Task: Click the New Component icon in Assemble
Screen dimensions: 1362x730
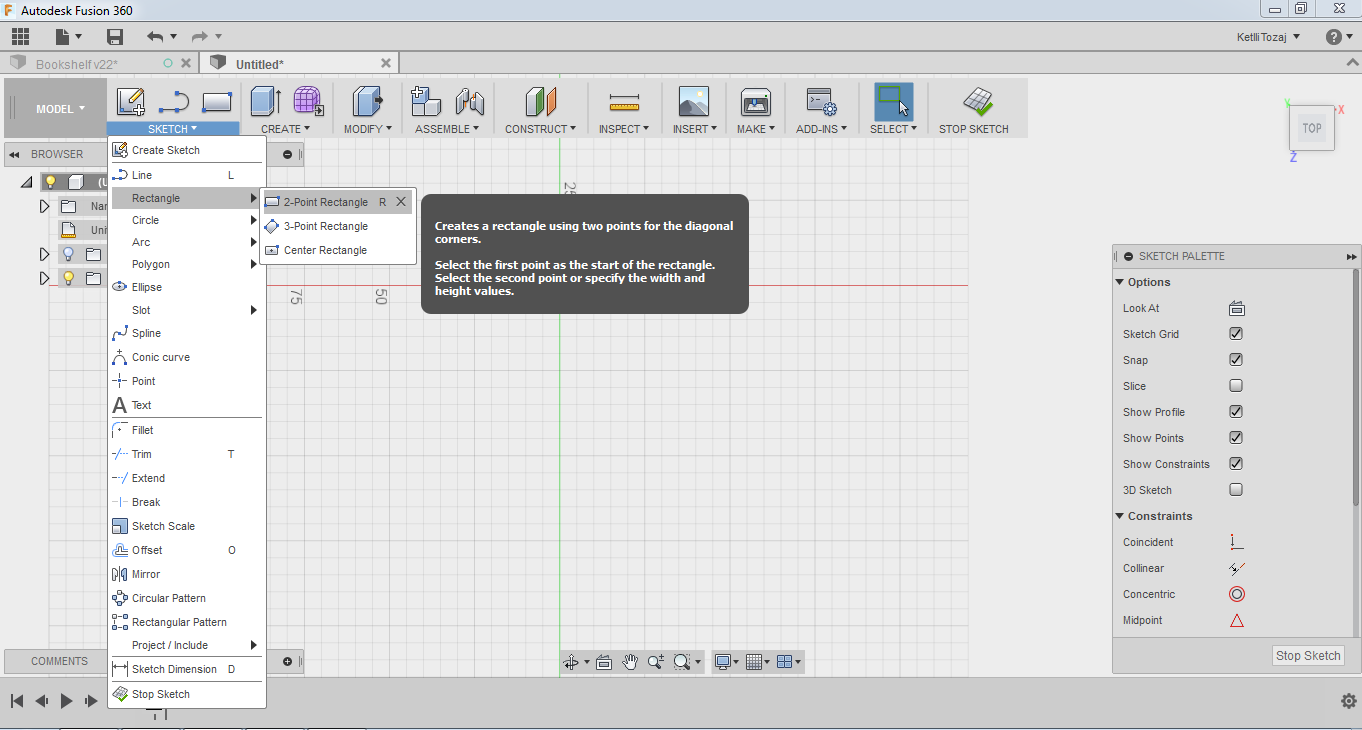Action: point(427,101)
